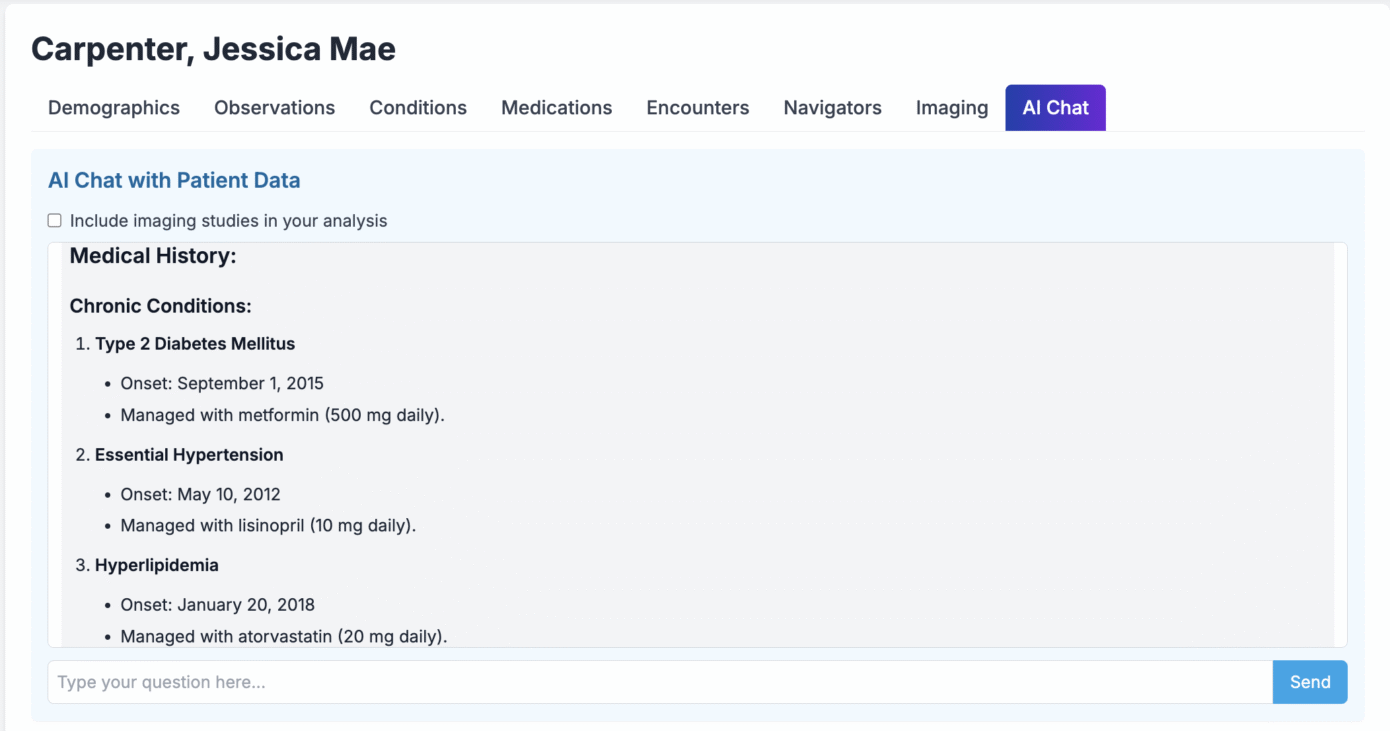Click the 'Include imaging studies in your analysis' label
The image size is (1390, 731).
click(x=228, y=221)
